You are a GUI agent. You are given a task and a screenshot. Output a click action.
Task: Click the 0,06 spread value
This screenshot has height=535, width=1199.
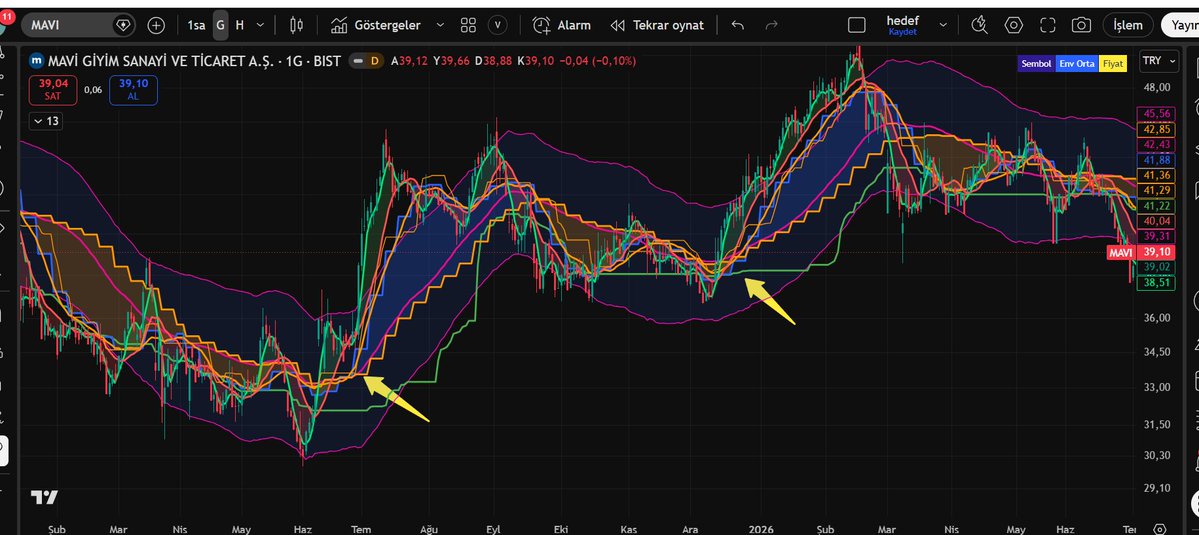(x=93, y=89)
